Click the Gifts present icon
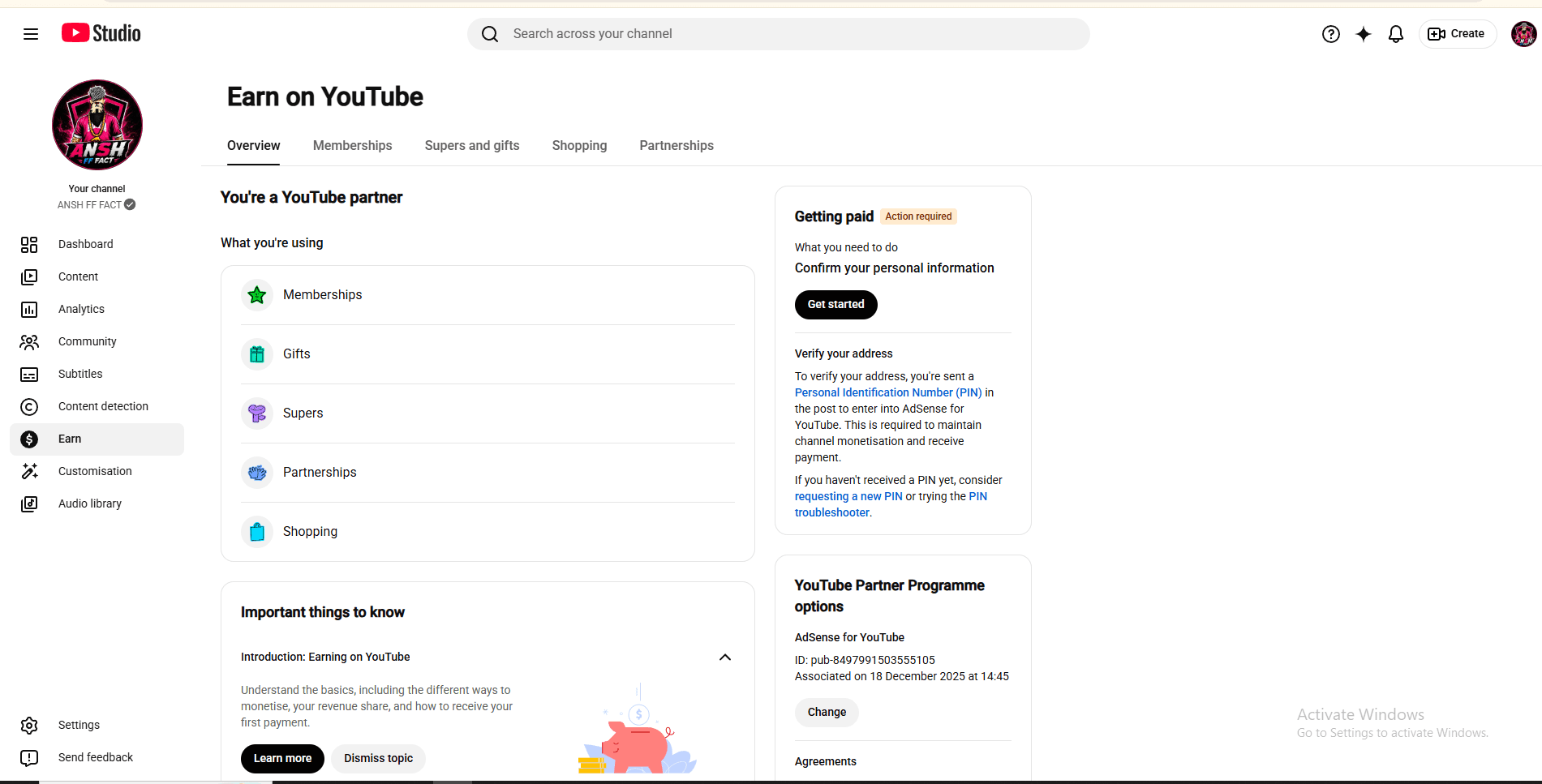The image size is (1542, 784). pyautogui.click(x=257, y=354)
